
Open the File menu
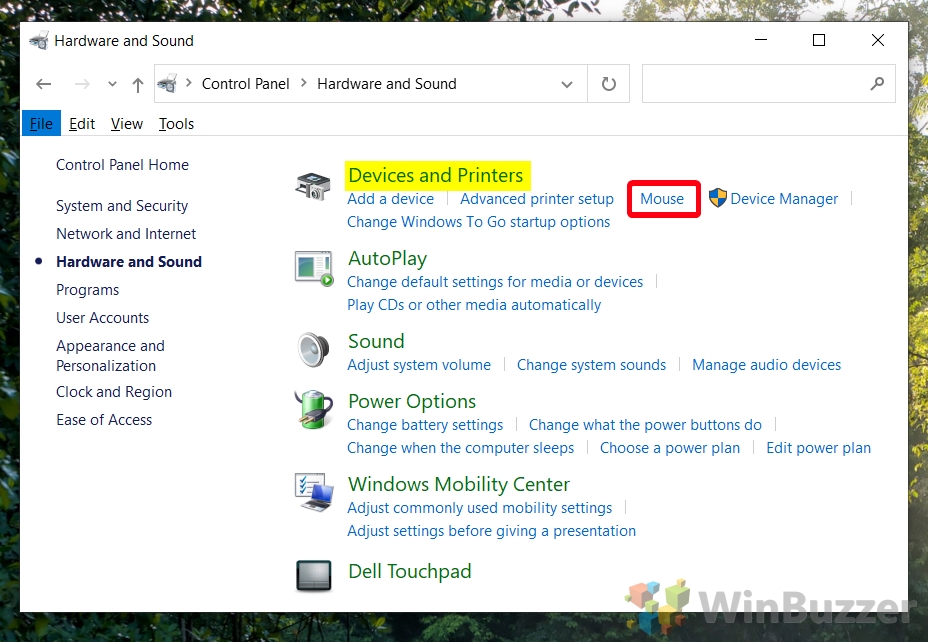coord(41,124)
